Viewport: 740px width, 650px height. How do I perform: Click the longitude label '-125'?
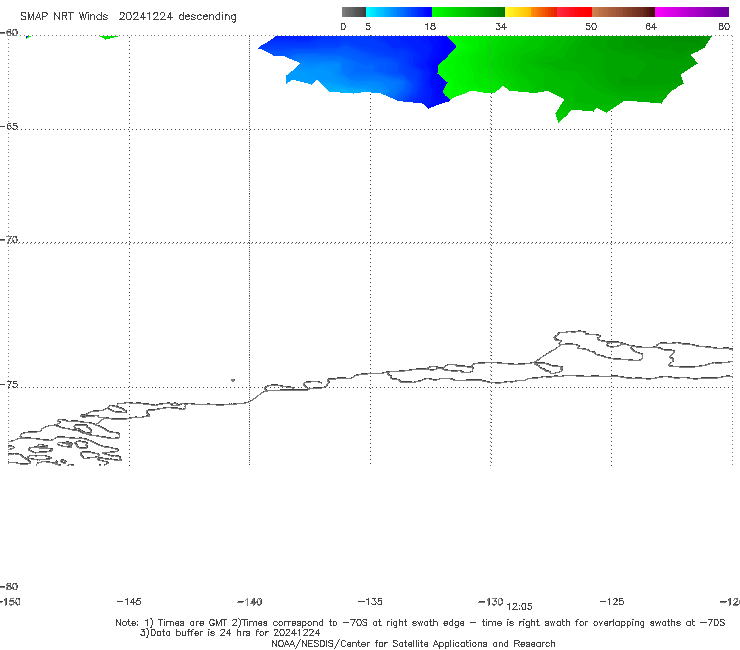click(x=612, y=602)
